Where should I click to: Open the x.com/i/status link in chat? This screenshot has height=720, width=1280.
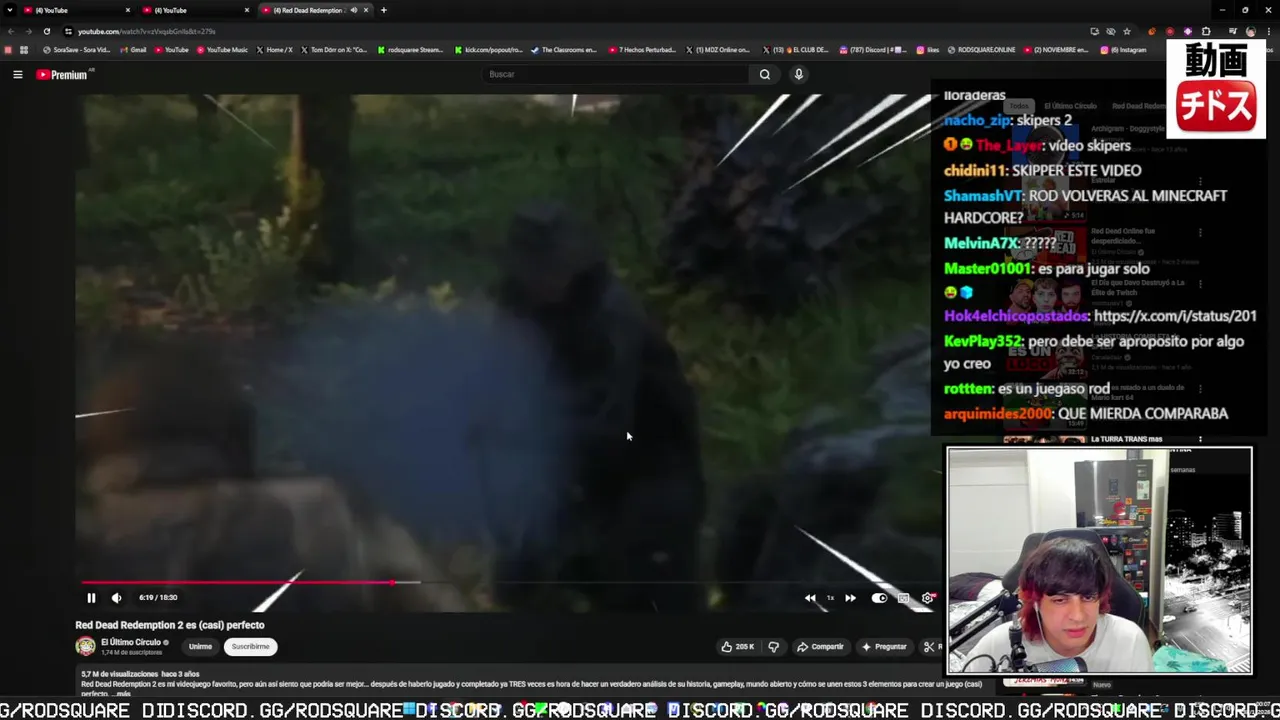click(x=1175, y=316)
